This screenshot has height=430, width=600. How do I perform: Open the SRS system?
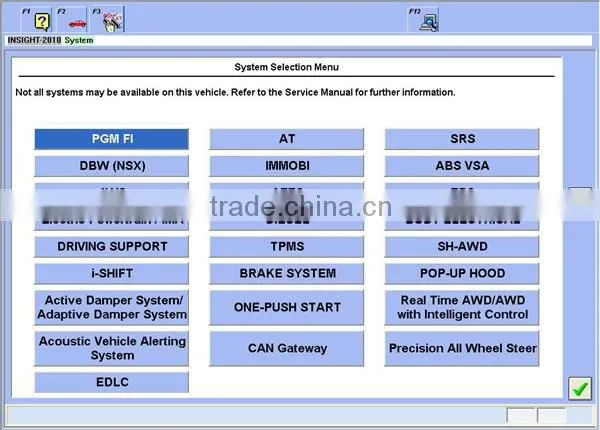[x=462, y=139]
